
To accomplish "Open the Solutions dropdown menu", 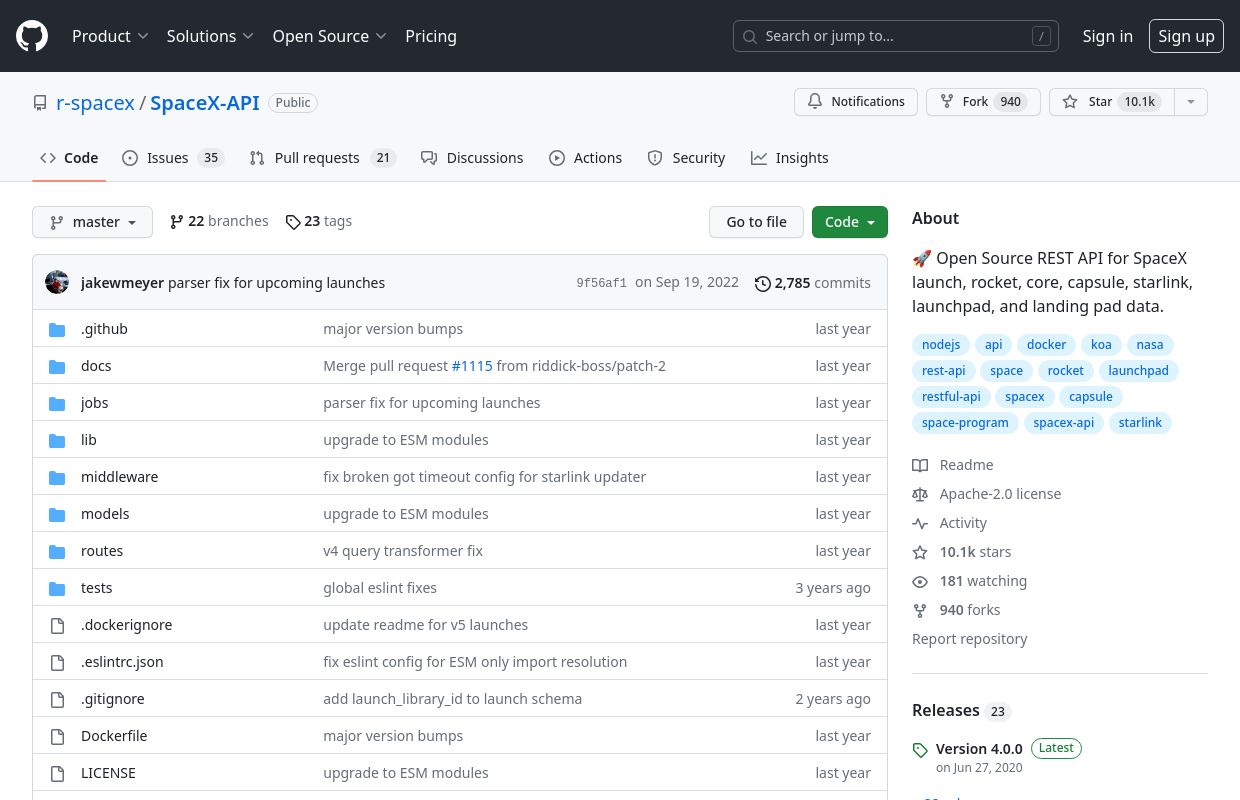I will [x=210, y=36].
